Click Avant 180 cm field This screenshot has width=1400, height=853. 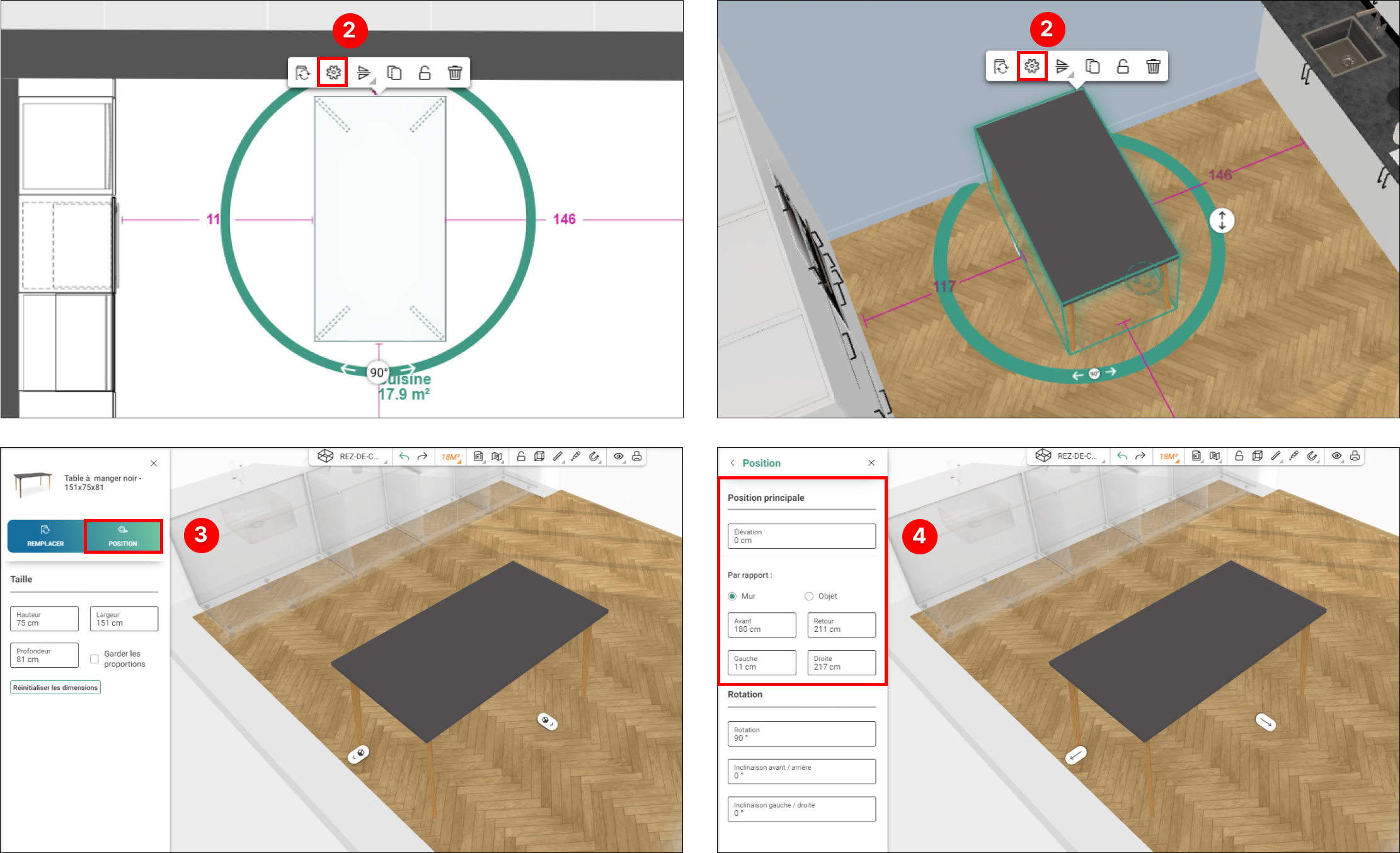pyautogui.click(x=762, y=625)
